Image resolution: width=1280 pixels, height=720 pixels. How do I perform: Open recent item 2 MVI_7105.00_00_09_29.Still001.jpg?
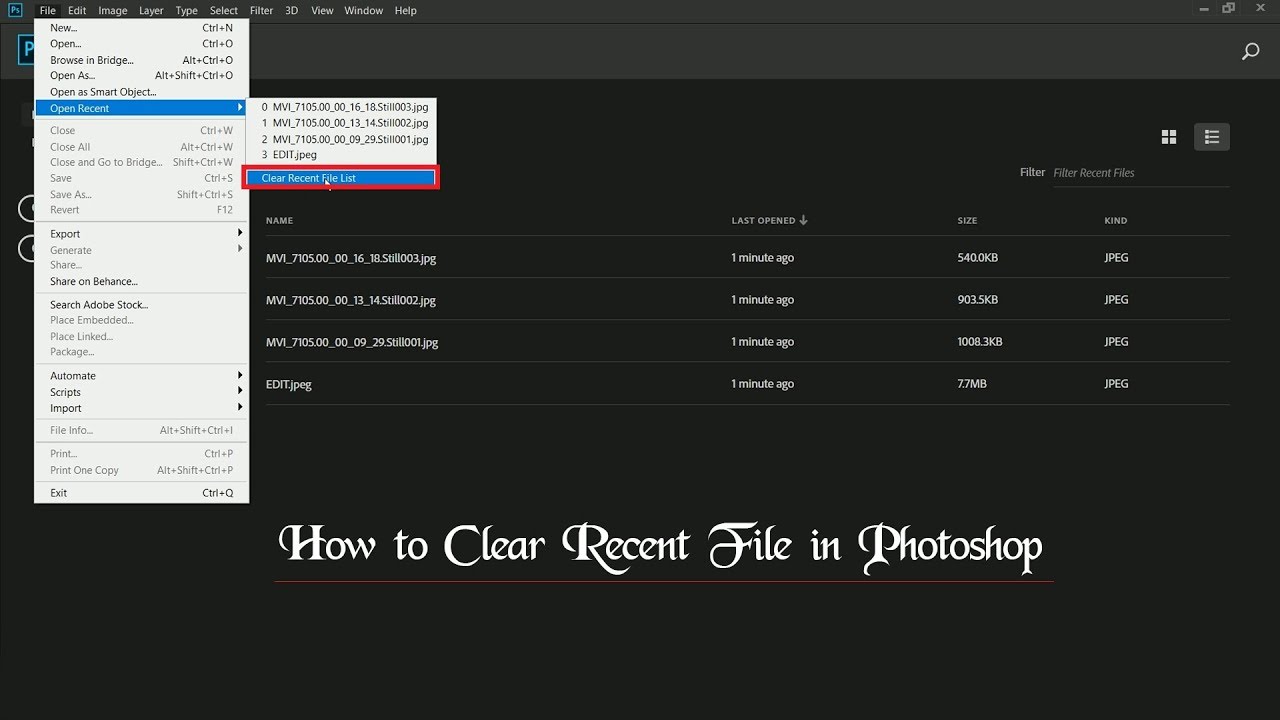(340, 139)
